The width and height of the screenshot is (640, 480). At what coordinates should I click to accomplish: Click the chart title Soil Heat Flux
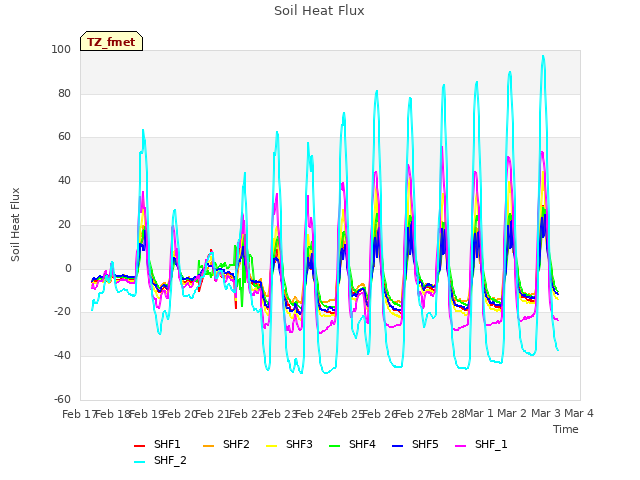click(x=319, y=11)
